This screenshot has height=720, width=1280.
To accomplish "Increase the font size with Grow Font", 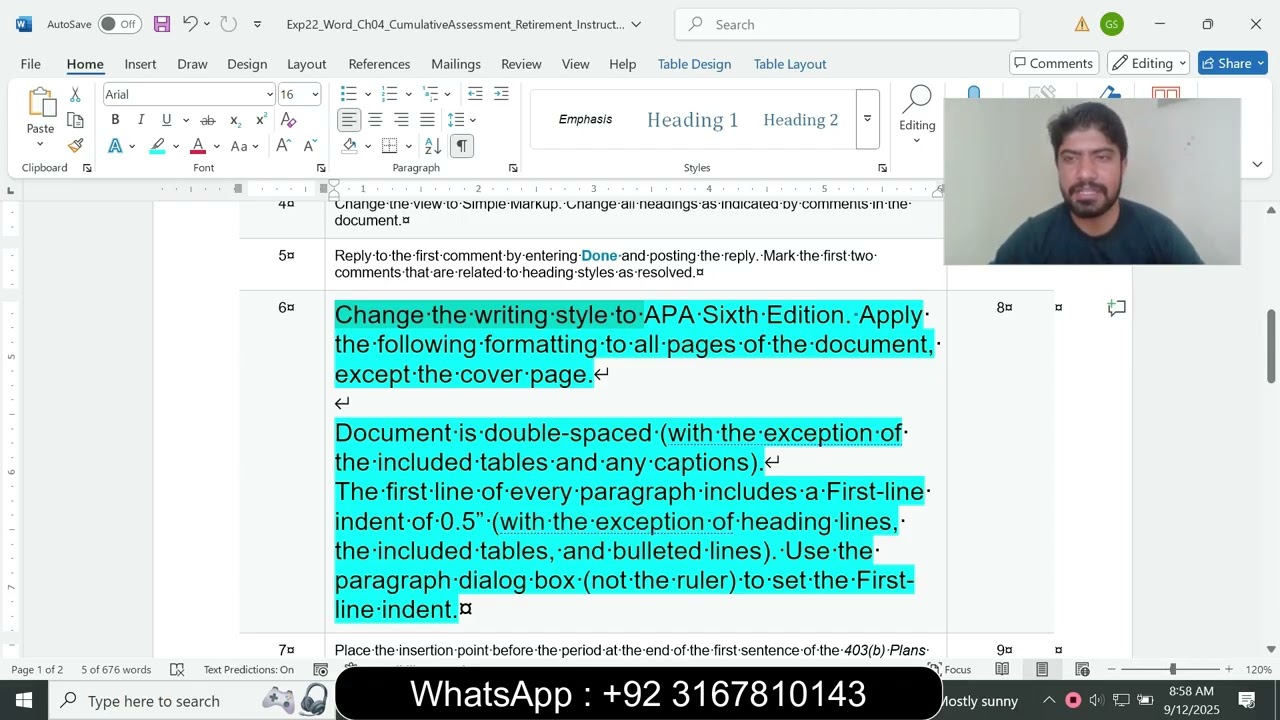I will pos(283,146).
